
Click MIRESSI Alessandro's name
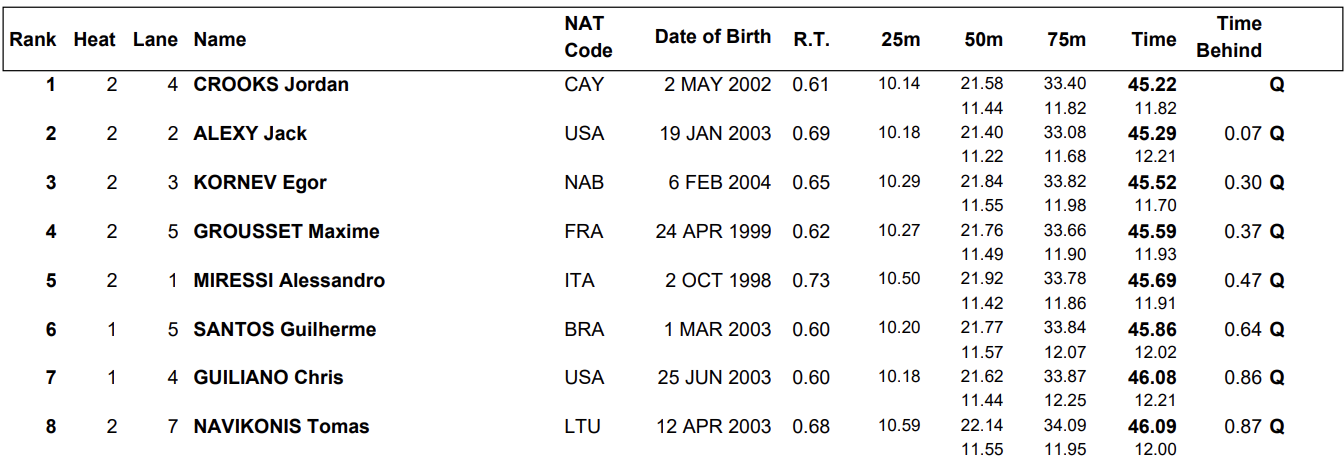point(289,281)
